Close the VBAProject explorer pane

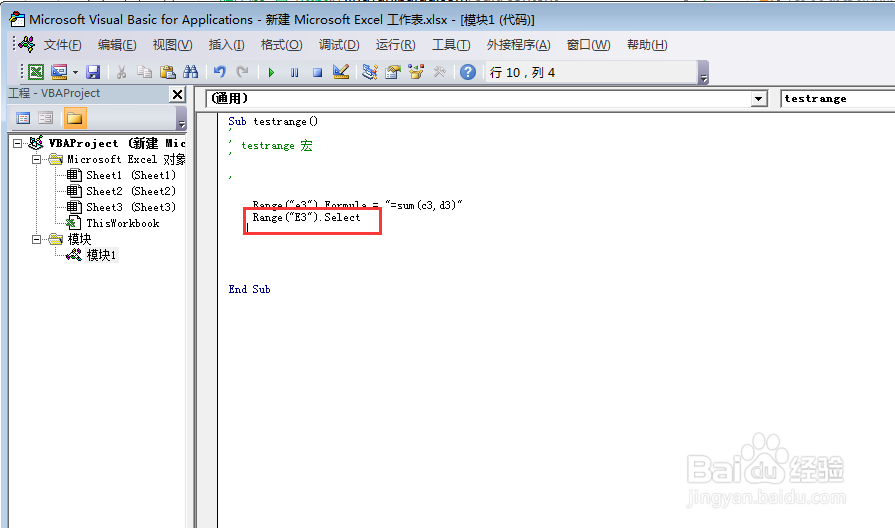pos(178,94)
